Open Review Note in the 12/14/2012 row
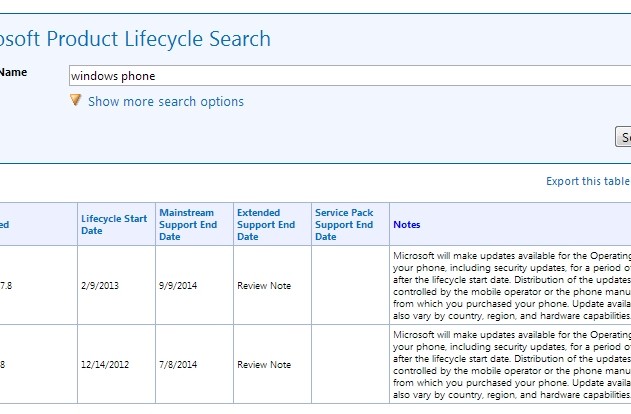Screen dimensions: 631x414 (x=264, y=364)
